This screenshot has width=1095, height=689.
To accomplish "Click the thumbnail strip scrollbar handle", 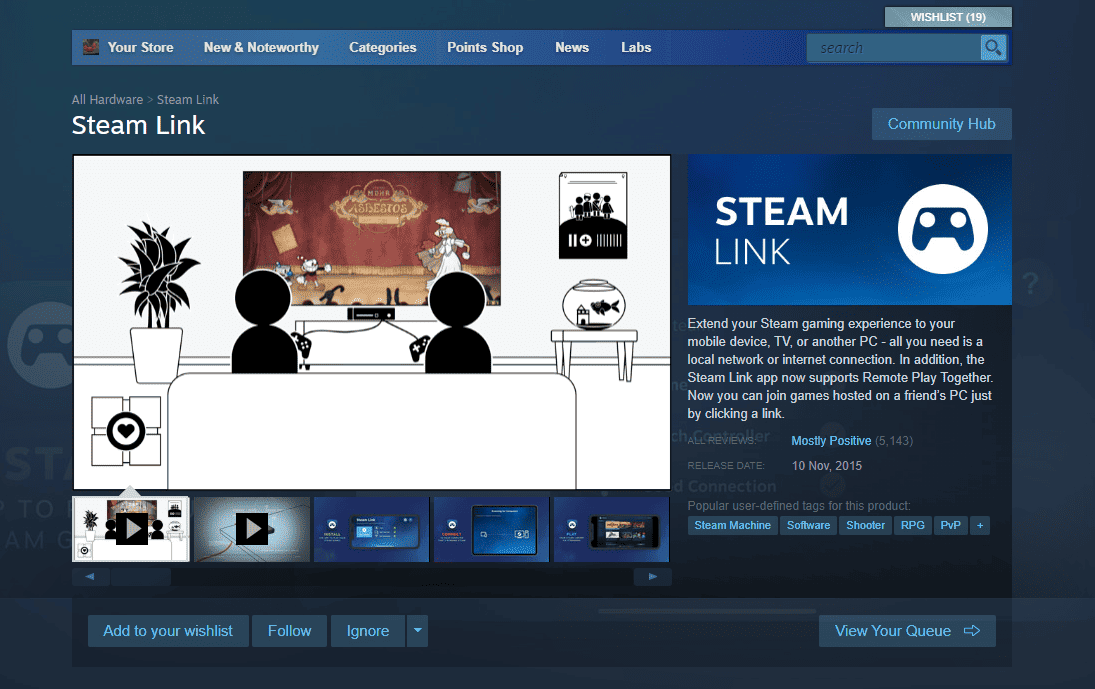I will tap(140, 577).
